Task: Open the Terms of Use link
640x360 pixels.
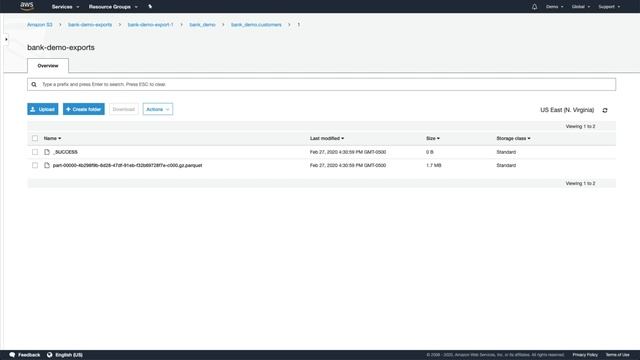Action: [618, 355]
